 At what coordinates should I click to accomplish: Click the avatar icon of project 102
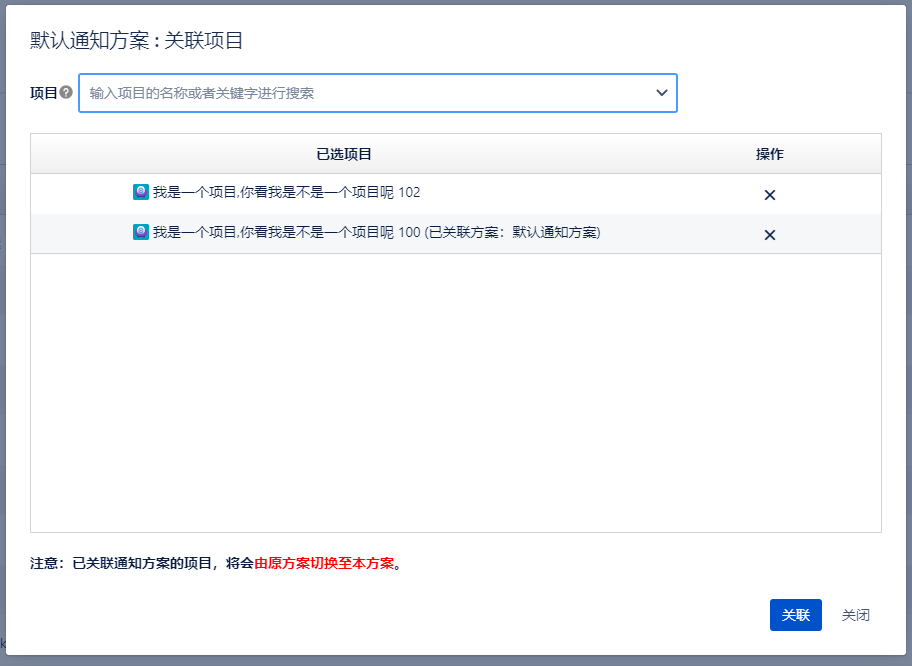pos(141,192)
